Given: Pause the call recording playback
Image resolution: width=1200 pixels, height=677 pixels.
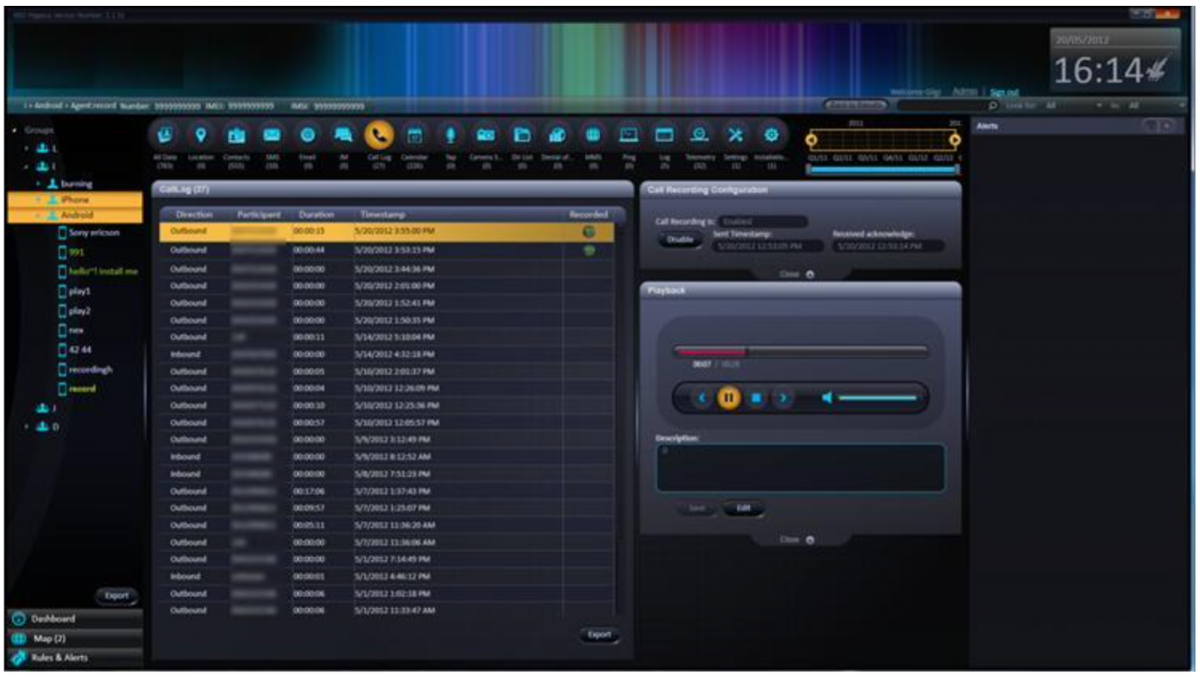Looking at the screenshot, I should [x=729, y=398].
